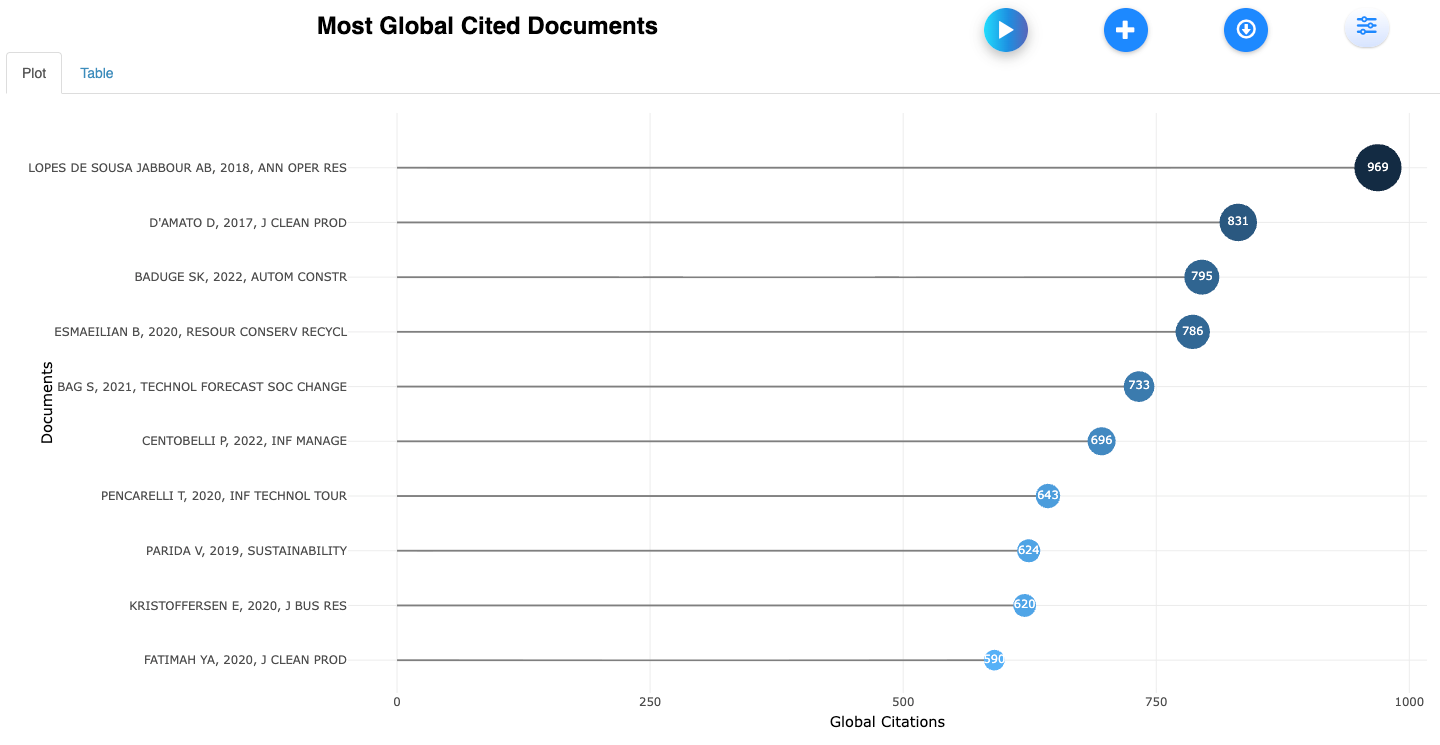Click the D'AMATO D, 2017 document label
This screenshot has width=1440, height=745.
coord(247,222)
